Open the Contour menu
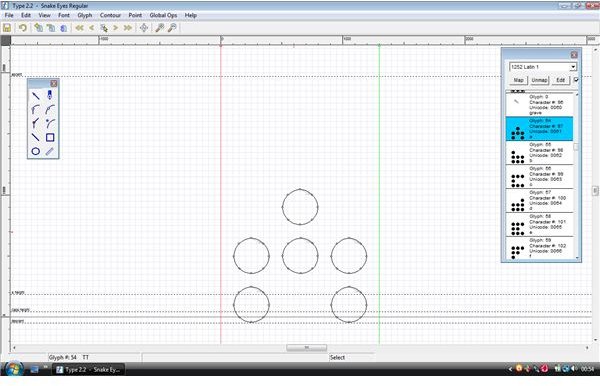The width and height of the screenshot is (600, 386). [110, 15]
